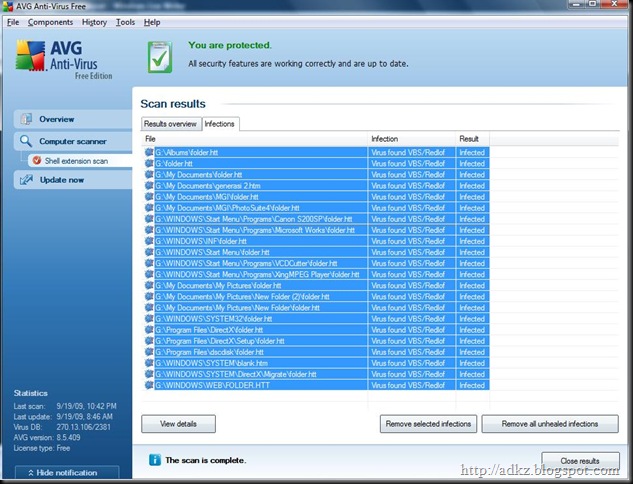Sort by the Result column header
Viewport: 633px width, 484px height.
coord(473,139)
